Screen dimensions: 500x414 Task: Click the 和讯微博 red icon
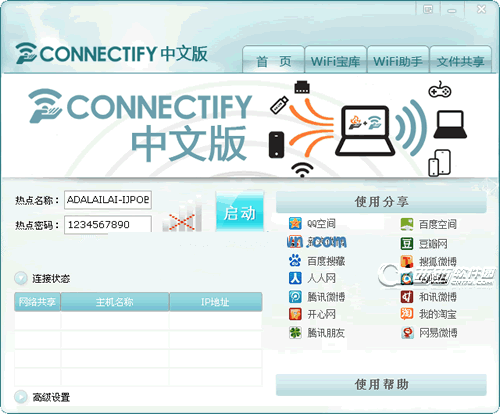407,296
